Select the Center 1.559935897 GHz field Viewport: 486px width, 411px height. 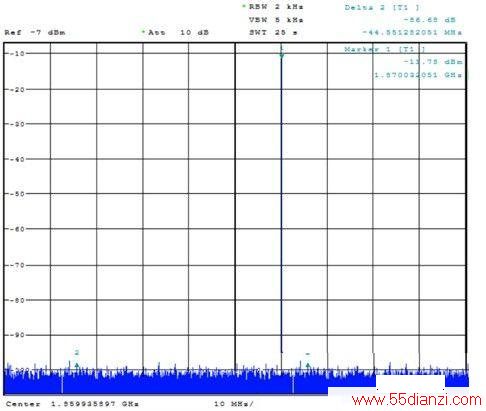click(72, 404)
